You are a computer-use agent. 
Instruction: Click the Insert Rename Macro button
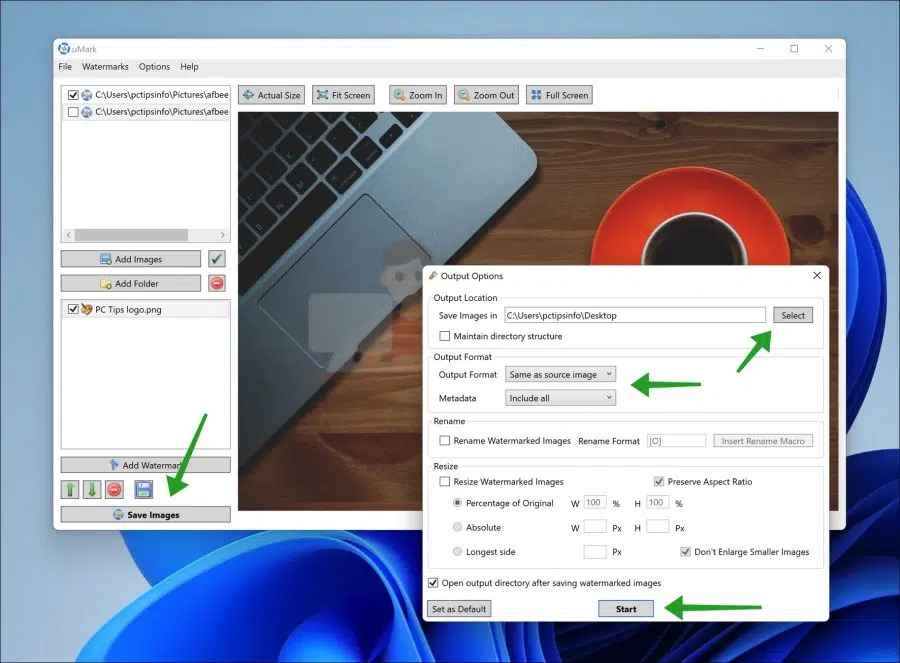[x=763, y=441]
